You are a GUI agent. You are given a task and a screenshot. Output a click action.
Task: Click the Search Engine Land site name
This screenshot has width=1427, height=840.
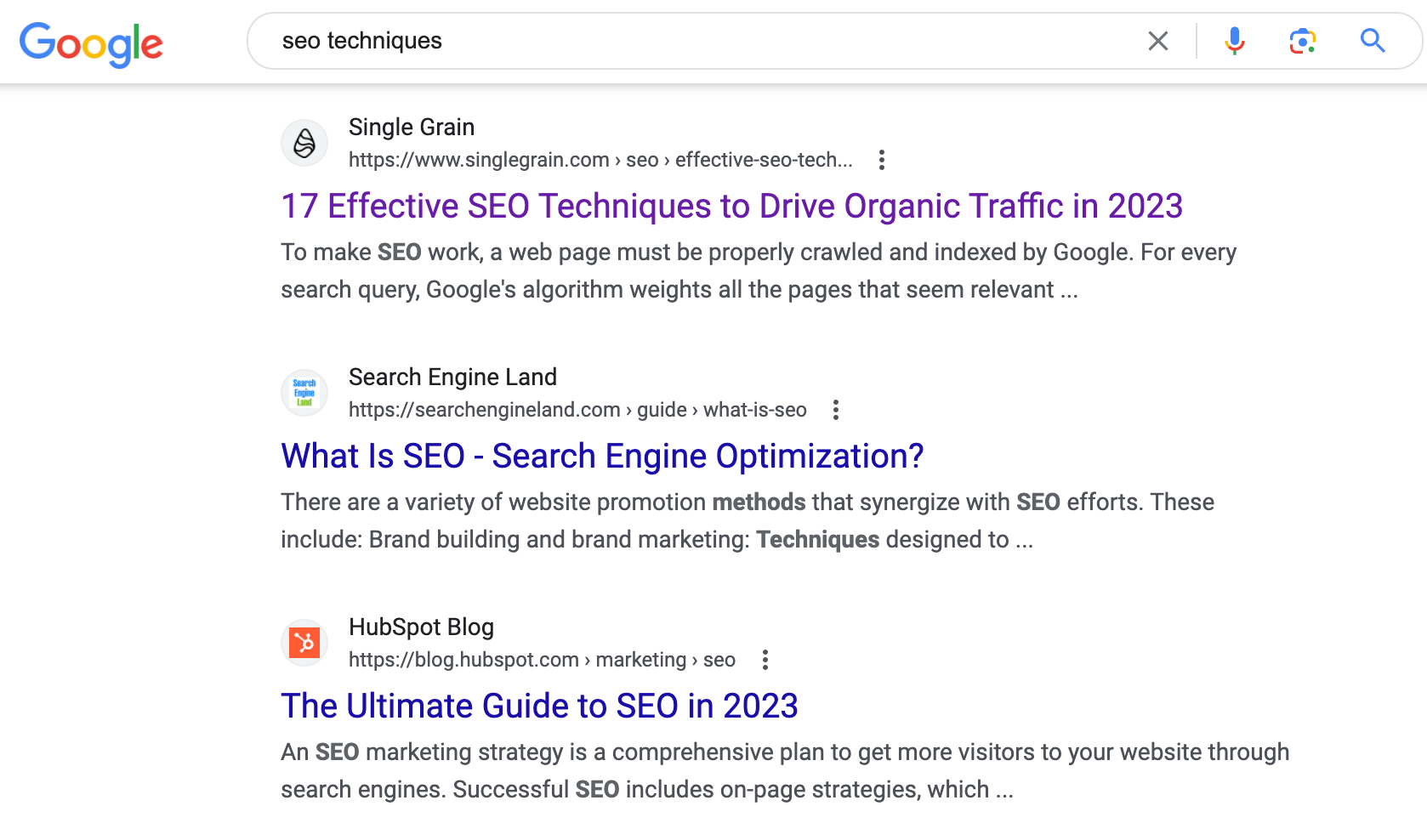click(452, 377)
